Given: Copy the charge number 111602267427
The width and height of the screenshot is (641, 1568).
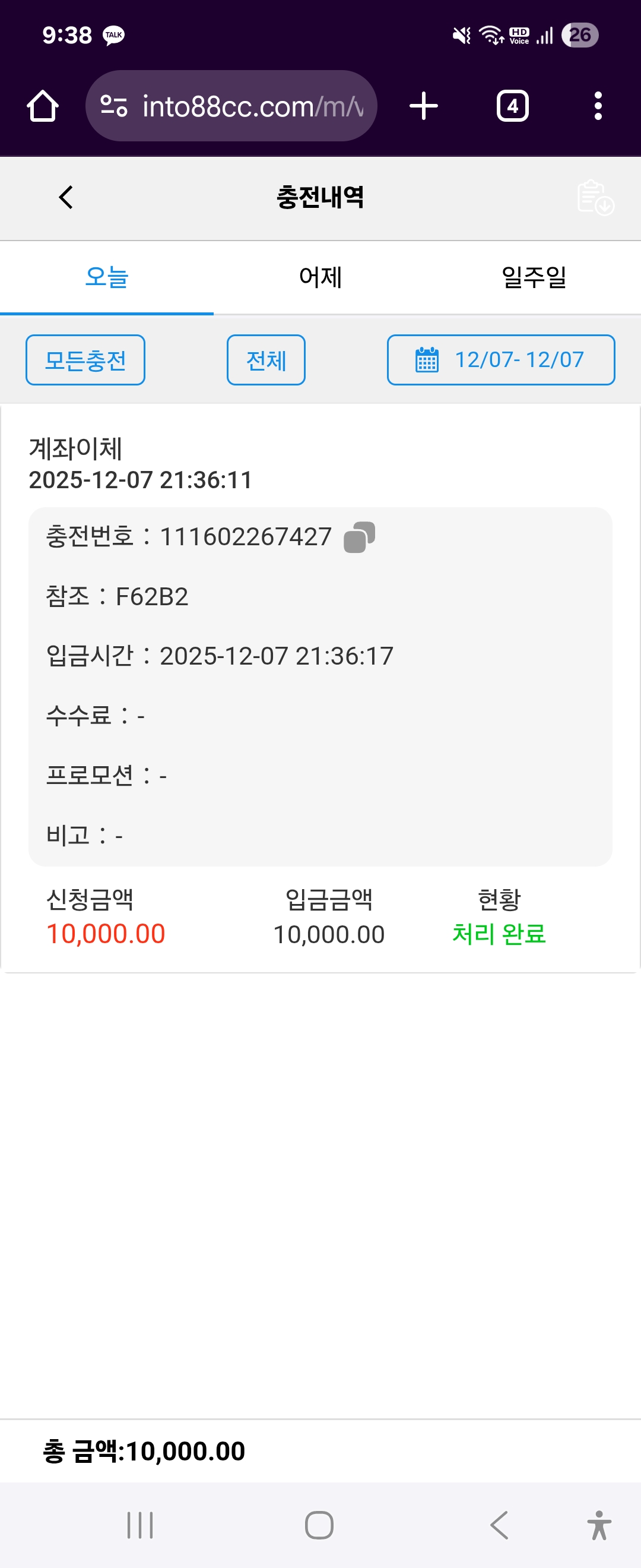Looking at the screenshot, I should click(359, 537).
